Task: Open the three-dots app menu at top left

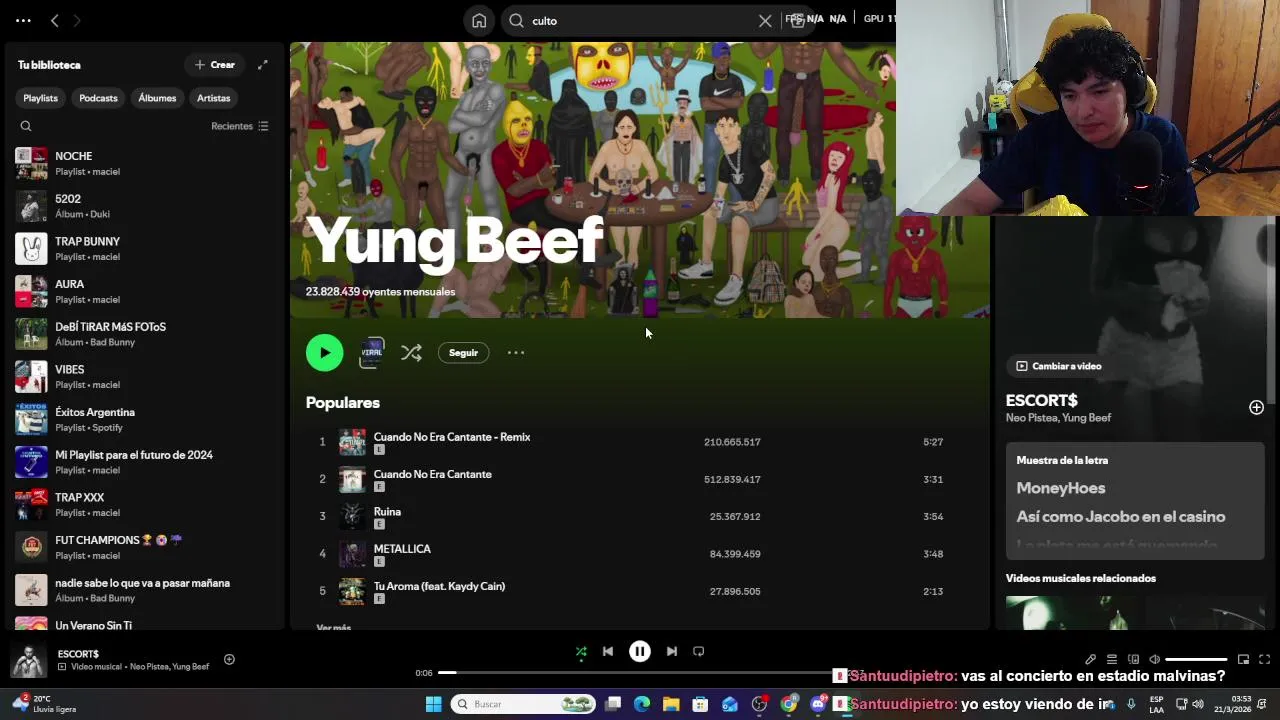Action: 23,20
